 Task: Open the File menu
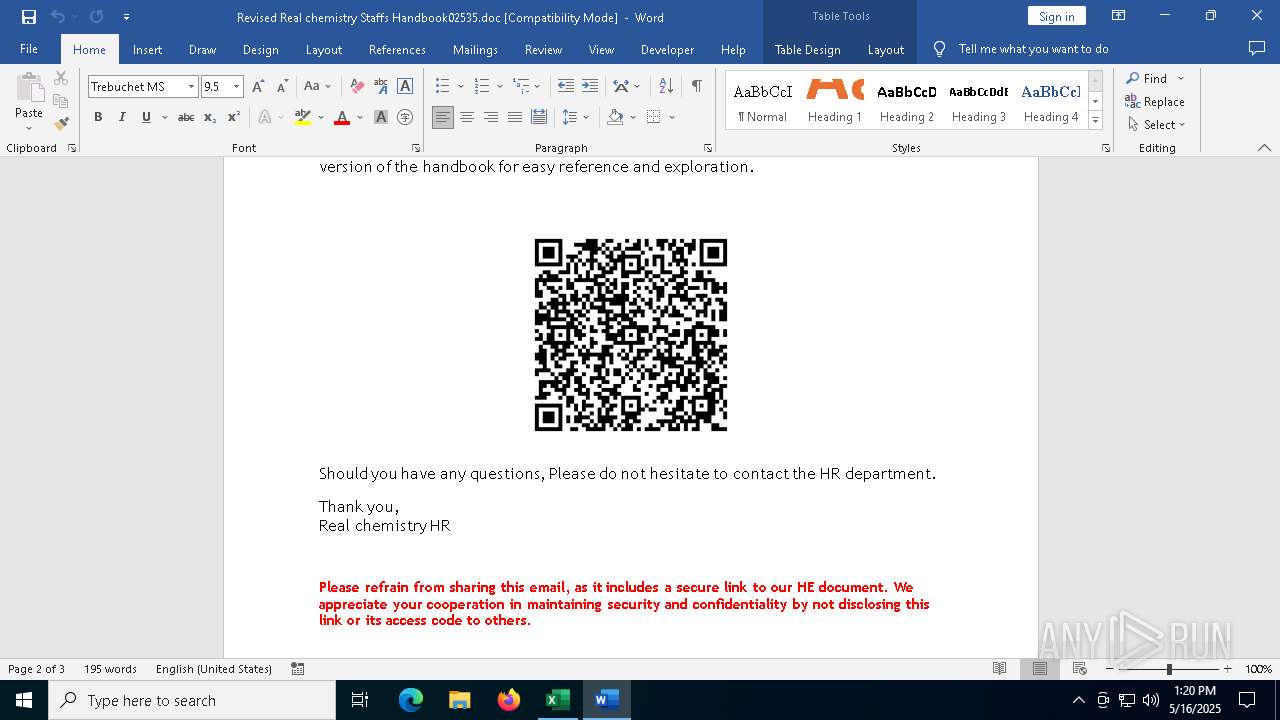click(x=29, y=49)
